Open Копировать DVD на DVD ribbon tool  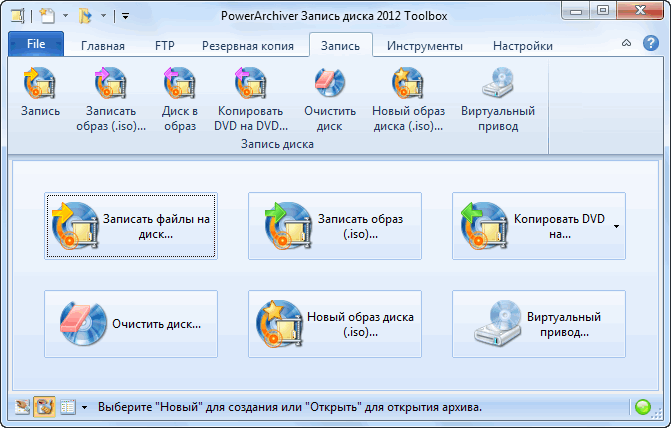click(251, 99)
